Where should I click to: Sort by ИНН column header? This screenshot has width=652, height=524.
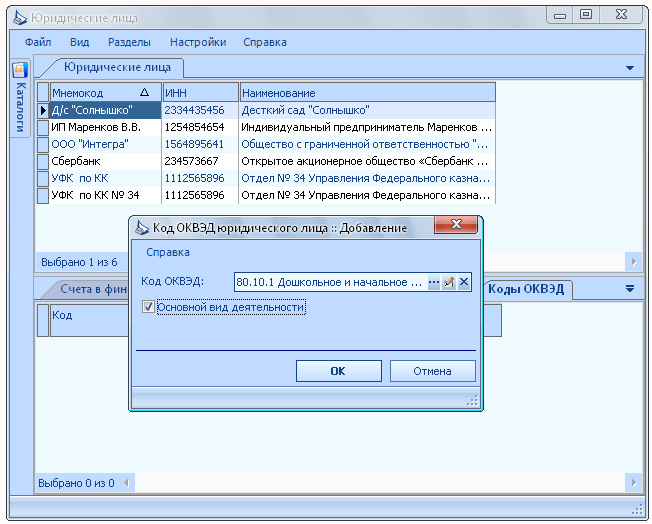(200, 92)
